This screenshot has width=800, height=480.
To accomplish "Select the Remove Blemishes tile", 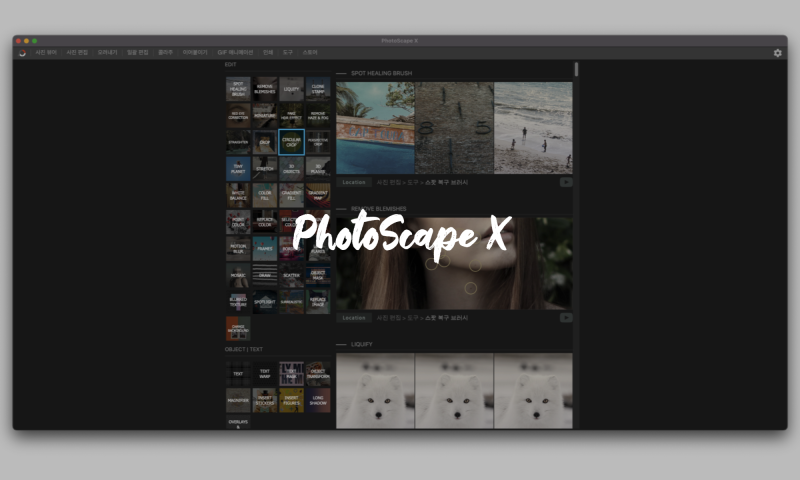I will [x=265, y=89].
